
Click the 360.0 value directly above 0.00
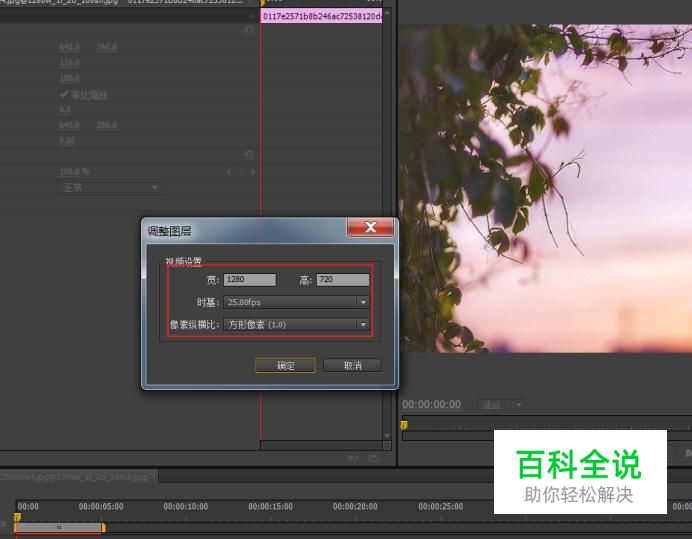[x=106, y=125]
